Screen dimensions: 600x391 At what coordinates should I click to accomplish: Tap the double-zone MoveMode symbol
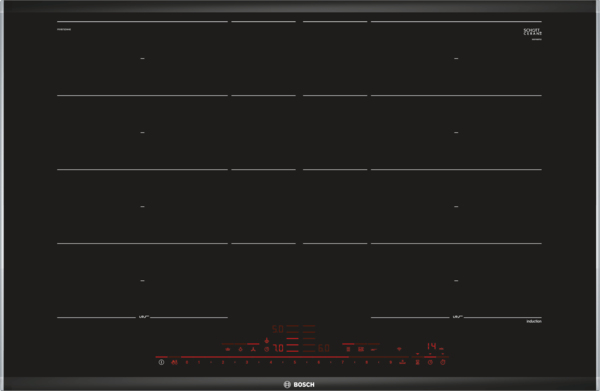(361, 349)
